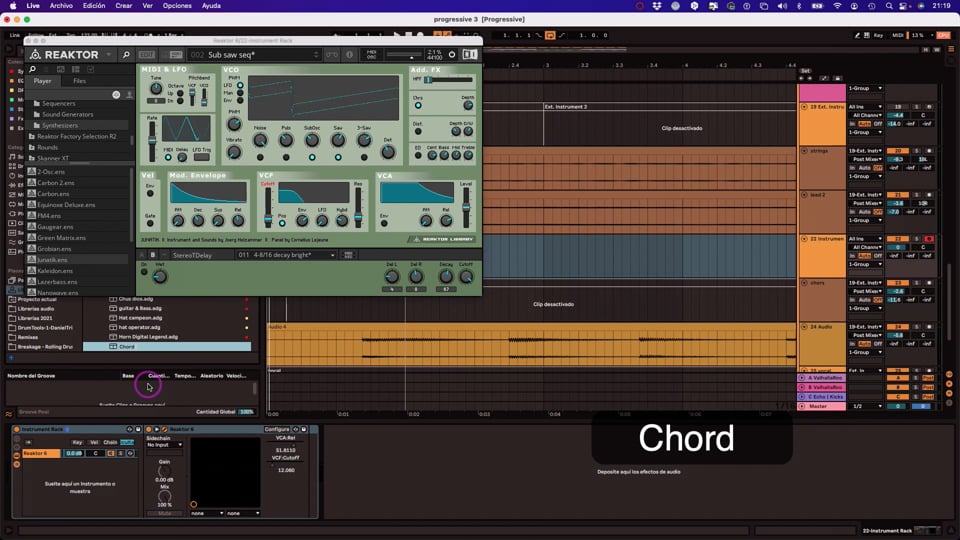960x540 pixels.
Task: Click the VCF Cutoff slider
Action: [268, 206]
